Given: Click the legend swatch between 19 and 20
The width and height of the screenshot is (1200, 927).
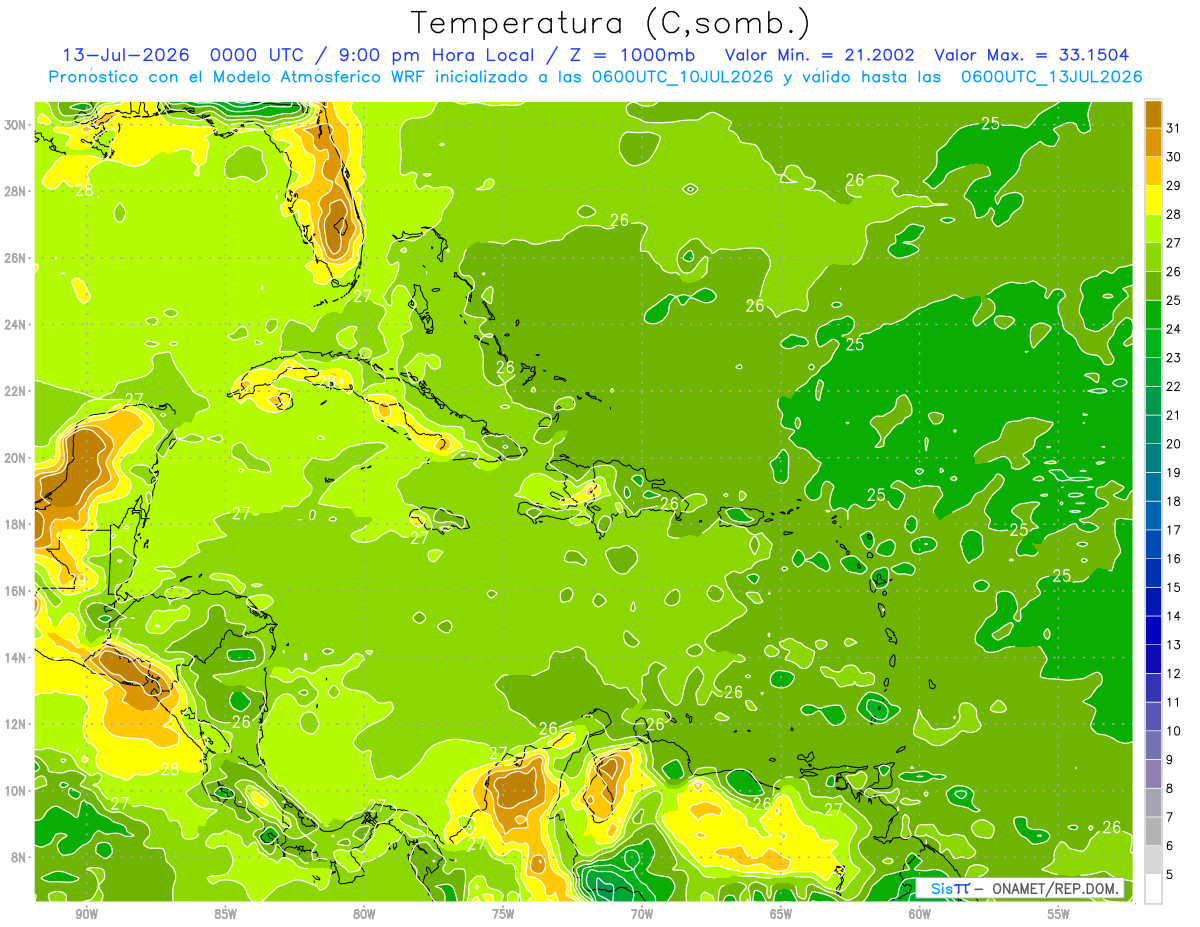Looking at the screenshot, I should (1153, 458).
